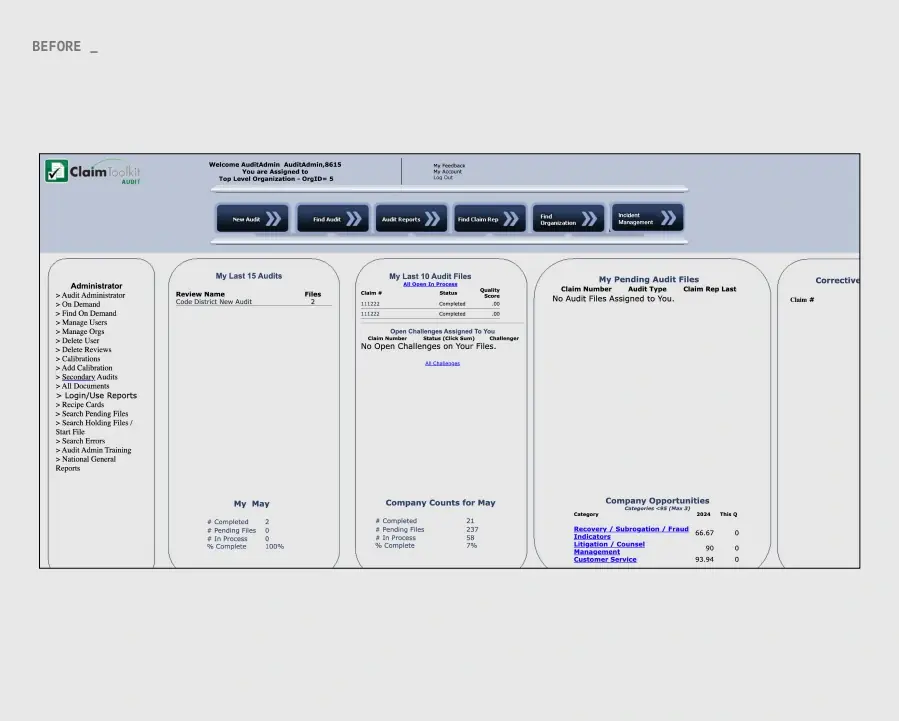
Task: Click Manage Users in the sidebar
Action: point(81,323)
